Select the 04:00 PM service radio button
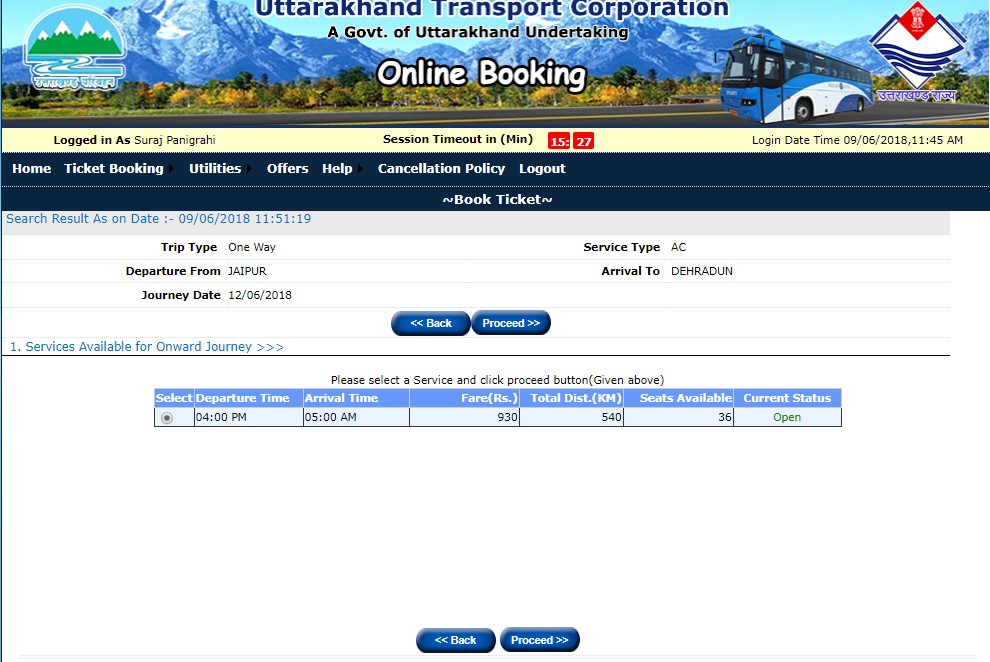 coord(167,418)
